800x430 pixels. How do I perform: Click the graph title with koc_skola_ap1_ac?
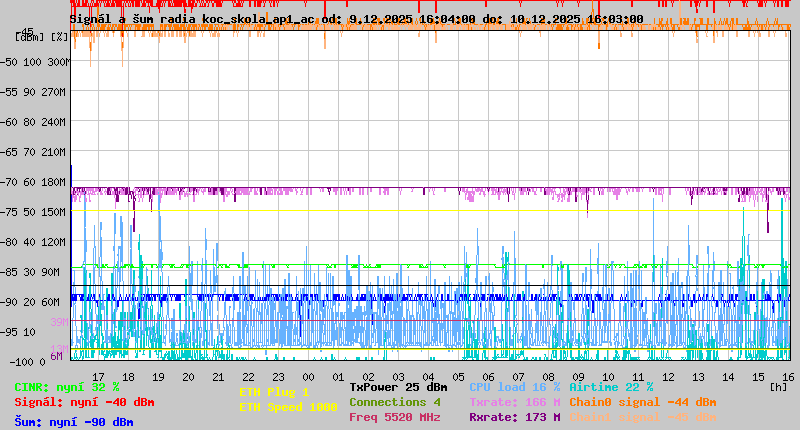pyautogui.click(x=356, y=19)
